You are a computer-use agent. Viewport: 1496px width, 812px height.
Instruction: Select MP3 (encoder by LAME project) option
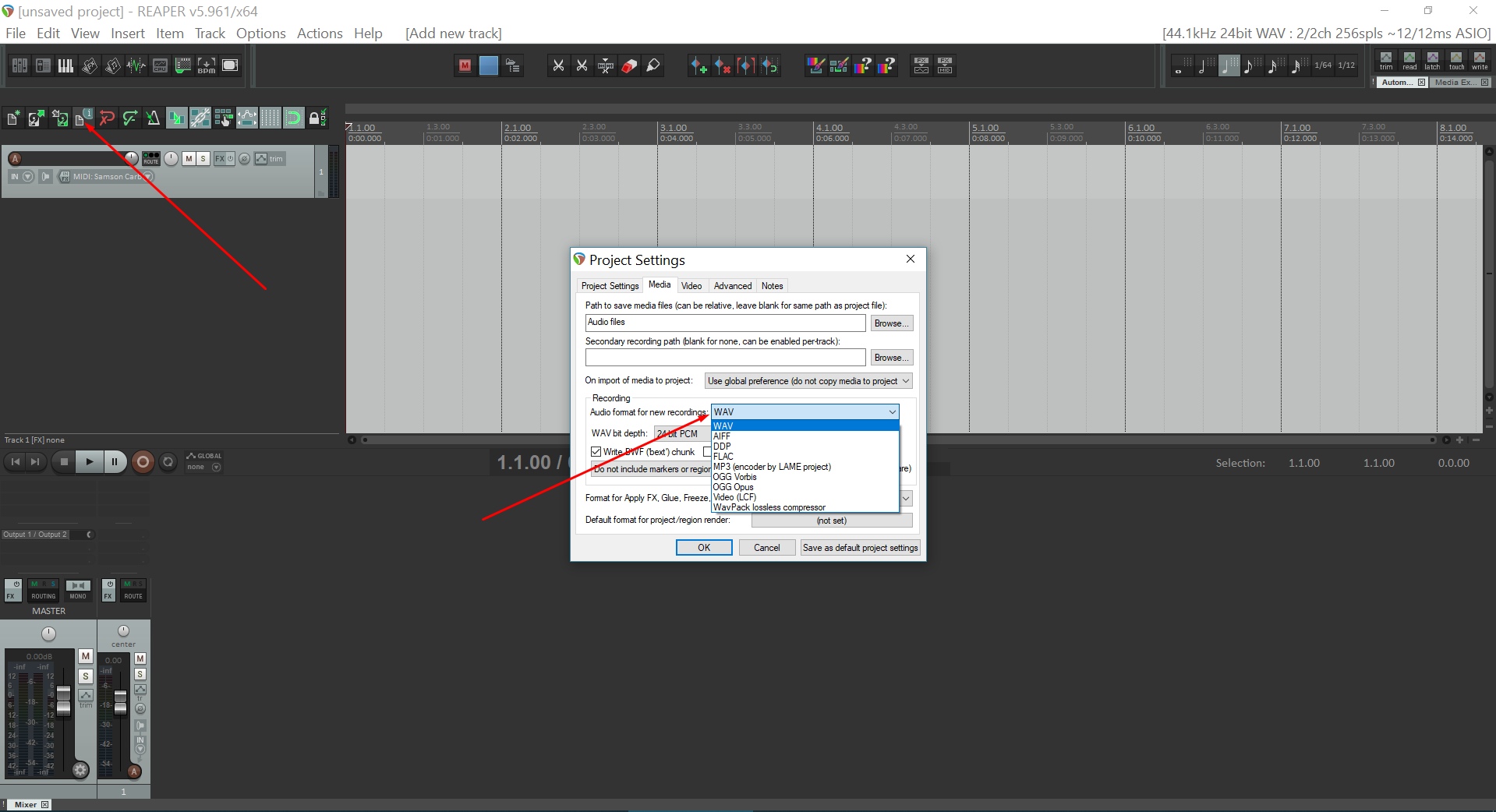pos(772,467)
